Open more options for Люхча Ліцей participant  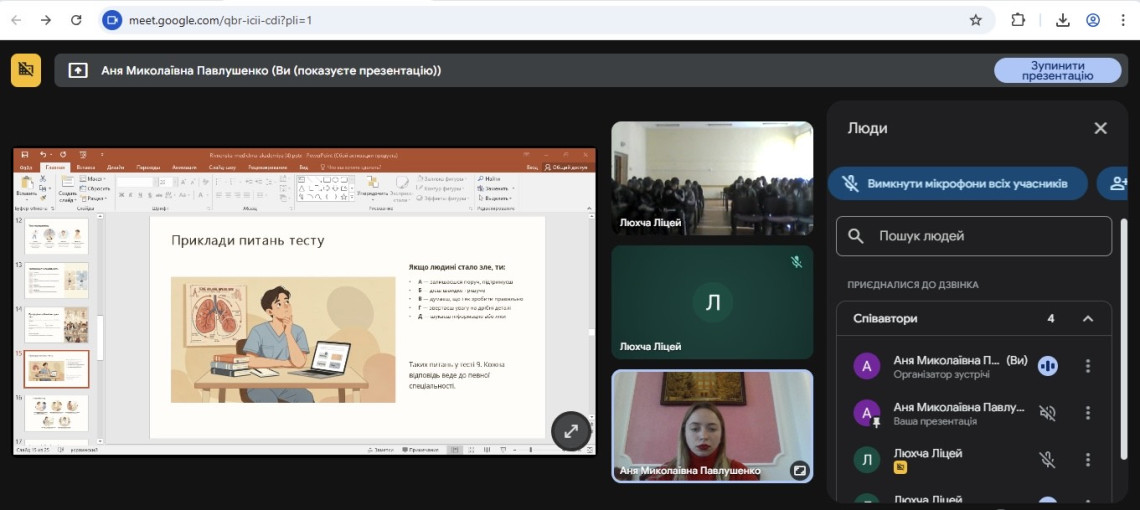click(1088, 460)
